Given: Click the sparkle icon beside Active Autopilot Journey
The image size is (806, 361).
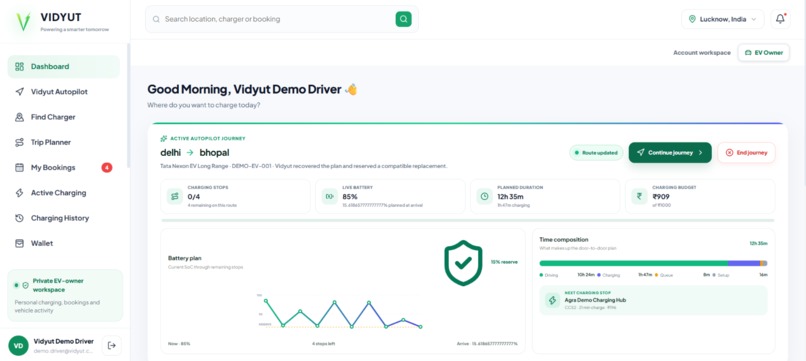Looking at the screenshot, I should 163,138.
